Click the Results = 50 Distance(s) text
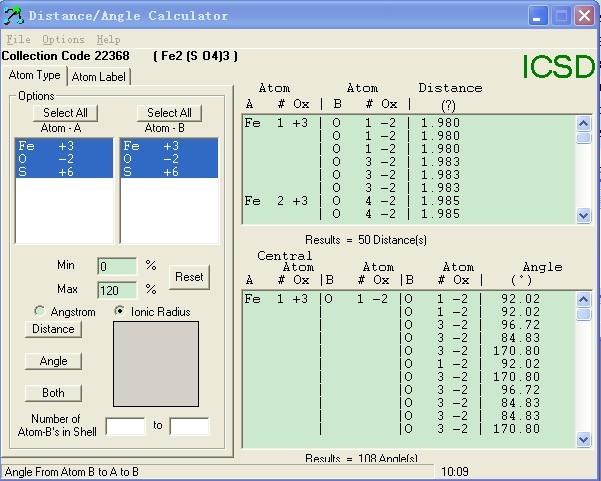The width and height of the screenshot is (601, 481). (x=366, y=240)
